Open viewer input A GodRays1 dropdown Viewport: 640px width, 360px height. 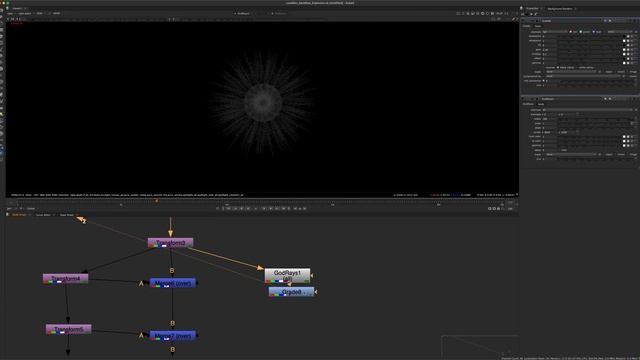[x=244, y=13]
